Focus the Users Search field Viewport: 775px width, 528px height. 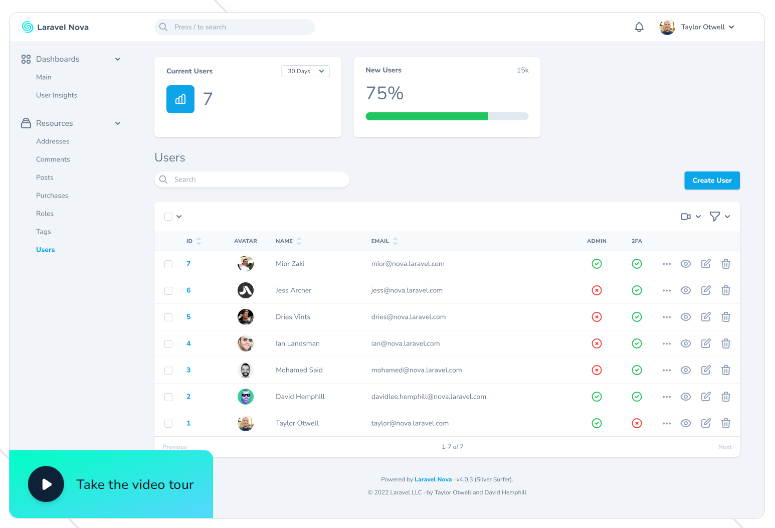tap(252, 179)
